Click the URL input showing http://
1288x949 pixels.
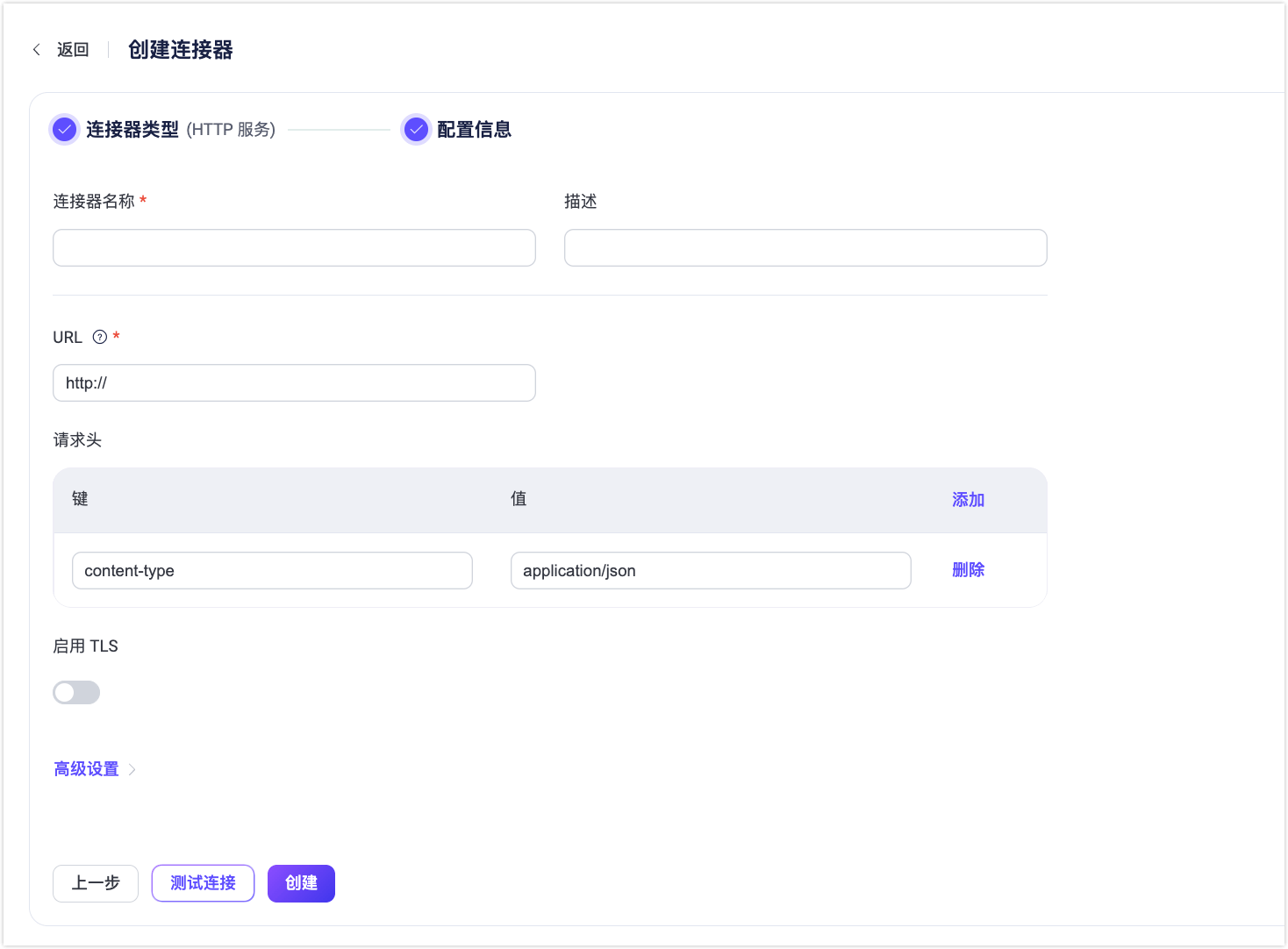tap(294, 382)
